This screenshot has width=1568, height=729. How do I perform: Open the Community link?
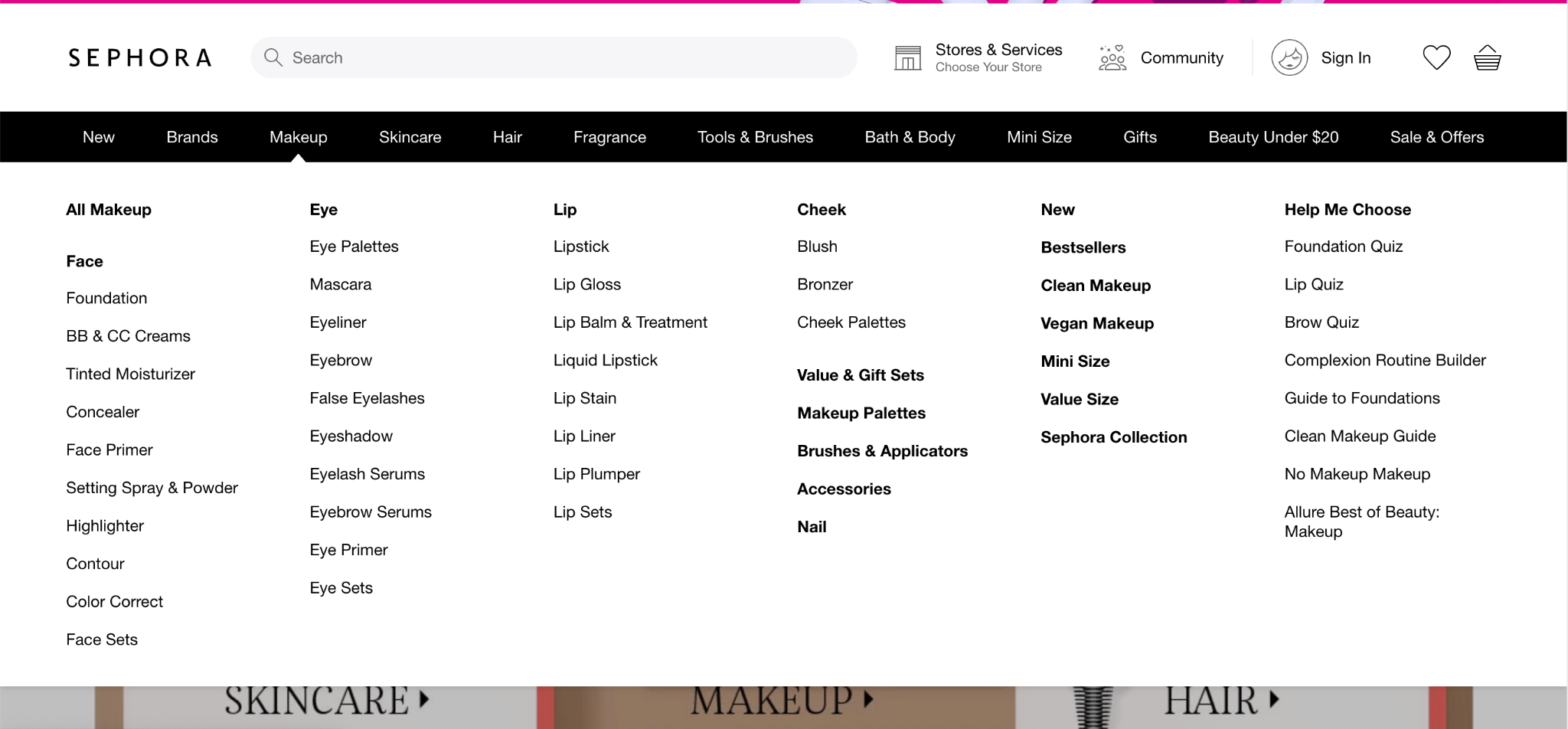tap(1181, 57)
